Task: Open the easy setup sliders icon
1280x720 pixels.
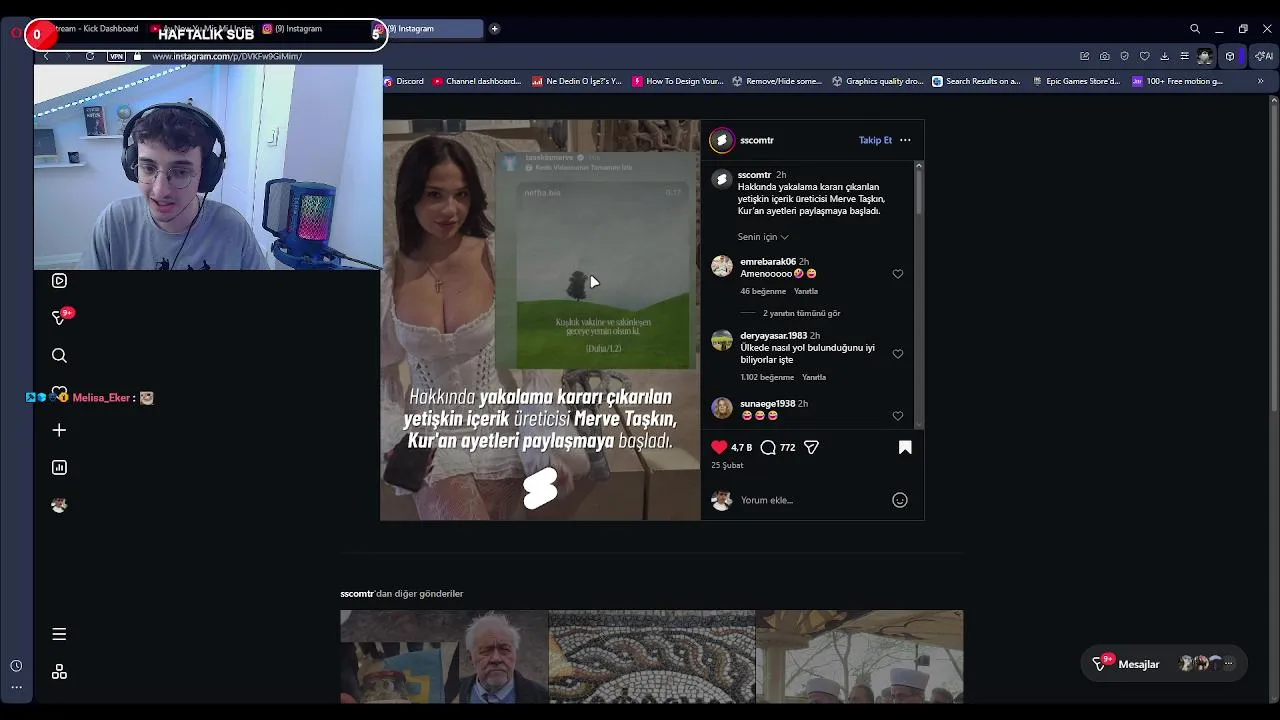Action: pos(1184,56)
